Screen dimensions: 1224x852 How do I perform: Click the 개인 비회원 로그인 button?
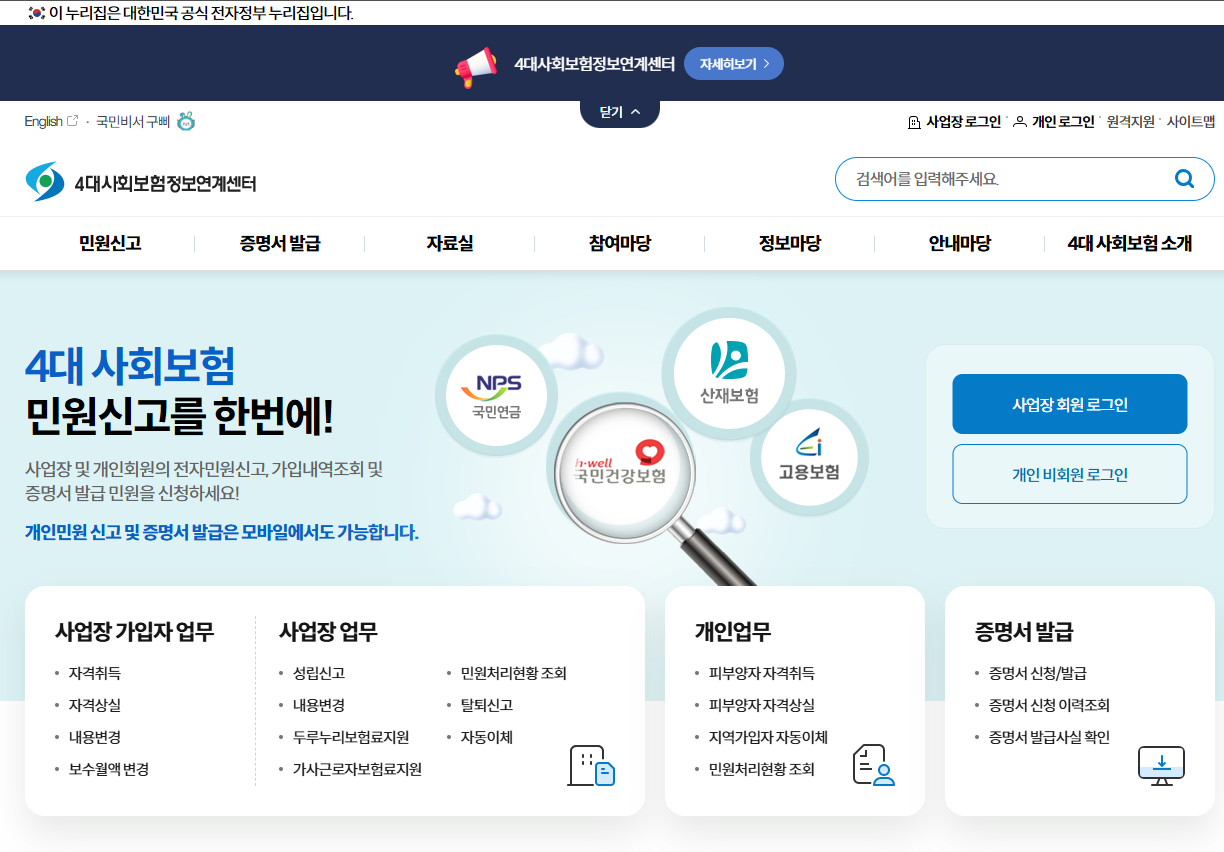tap(1070, 474)
